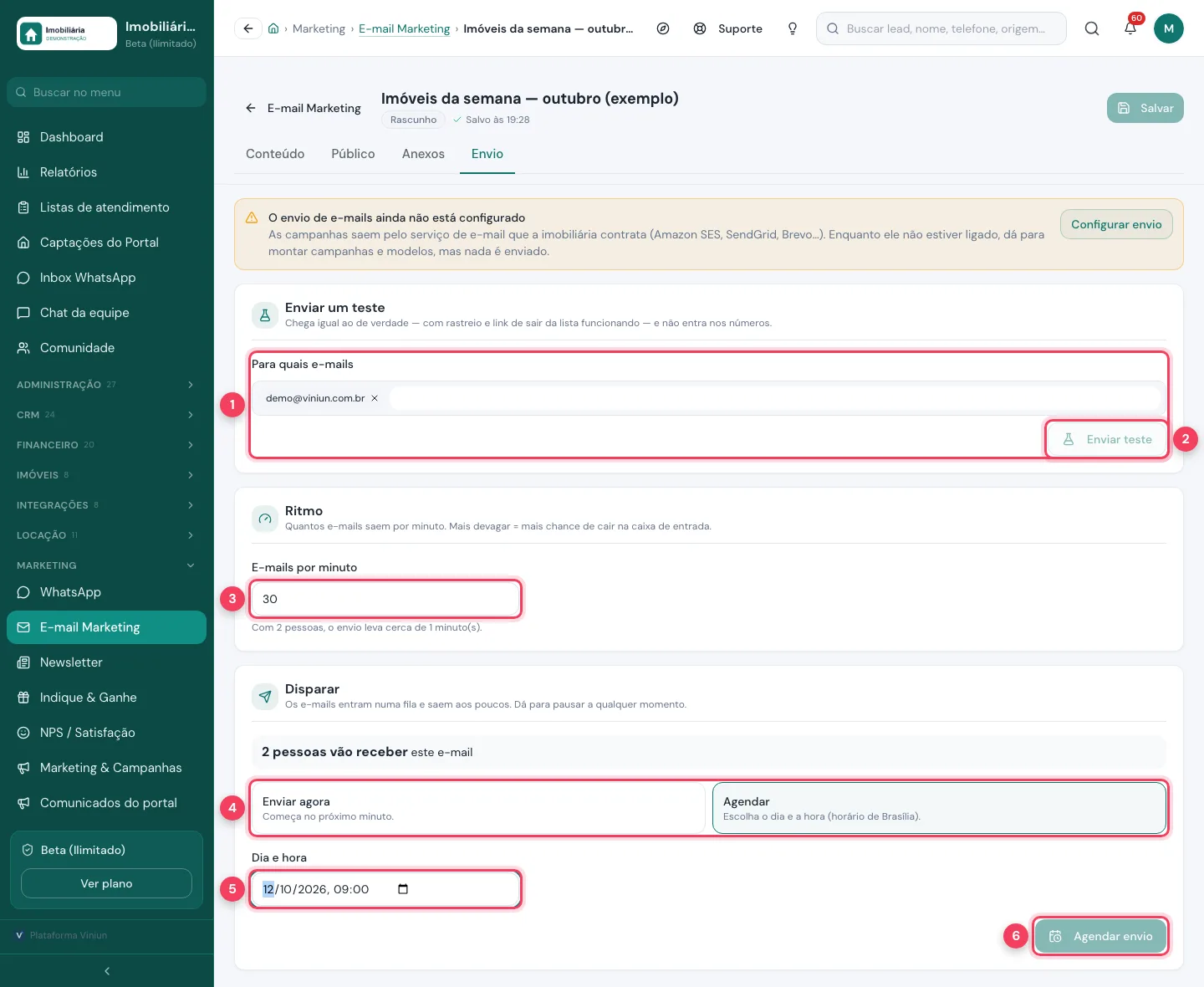Expand the Integrações section
This screenshot has height=987, width=1204.
106,505
